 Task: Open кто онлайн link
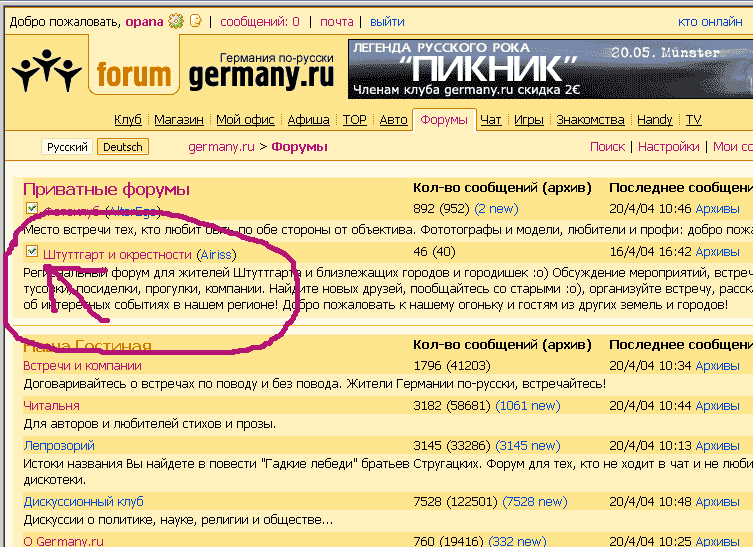point(710,22)
